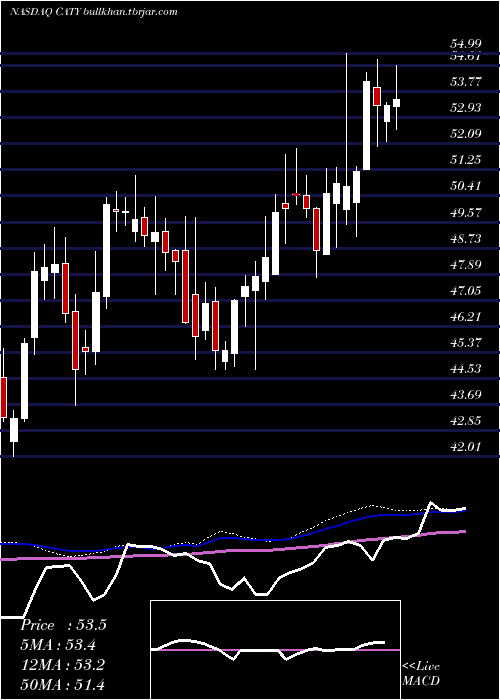The height and width of the screenshot is (700, 500).
Task: Select the 43.69 price axis label
Action: click(x=466, y=395)
